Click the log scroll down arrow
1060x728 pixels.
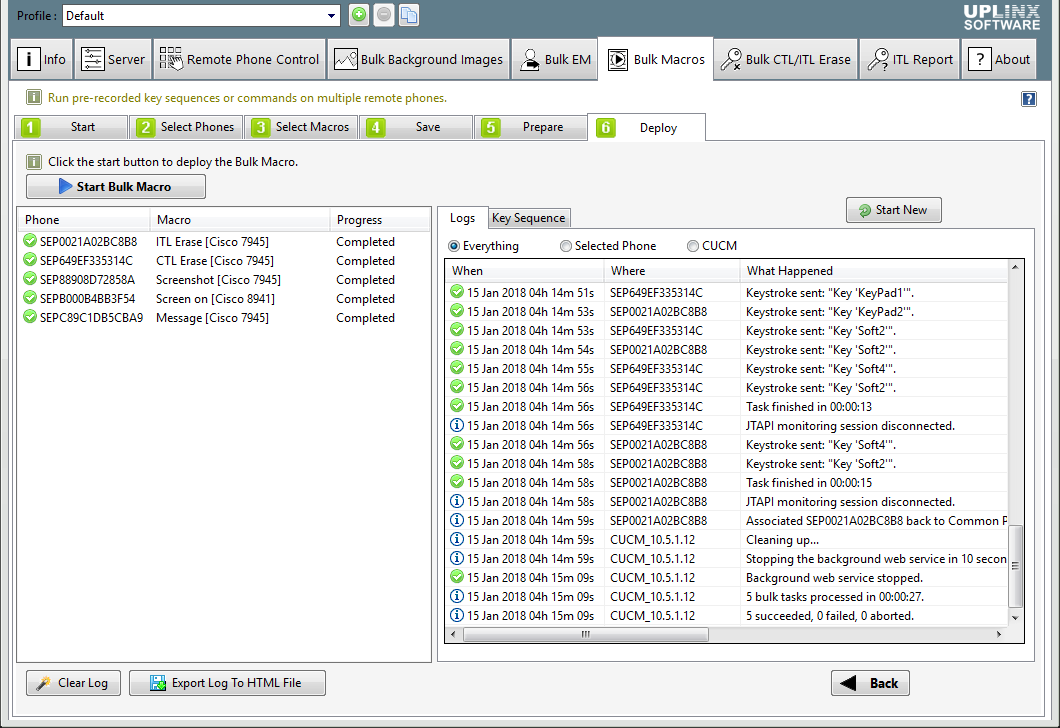1015,618
